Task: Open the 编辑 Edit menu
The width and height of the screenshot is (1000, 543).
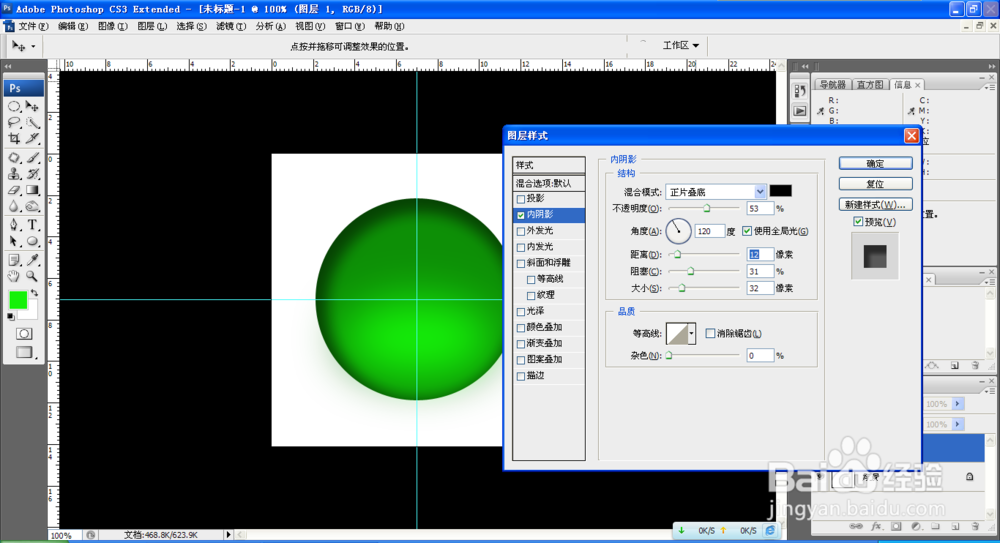Action: [73, 26]
